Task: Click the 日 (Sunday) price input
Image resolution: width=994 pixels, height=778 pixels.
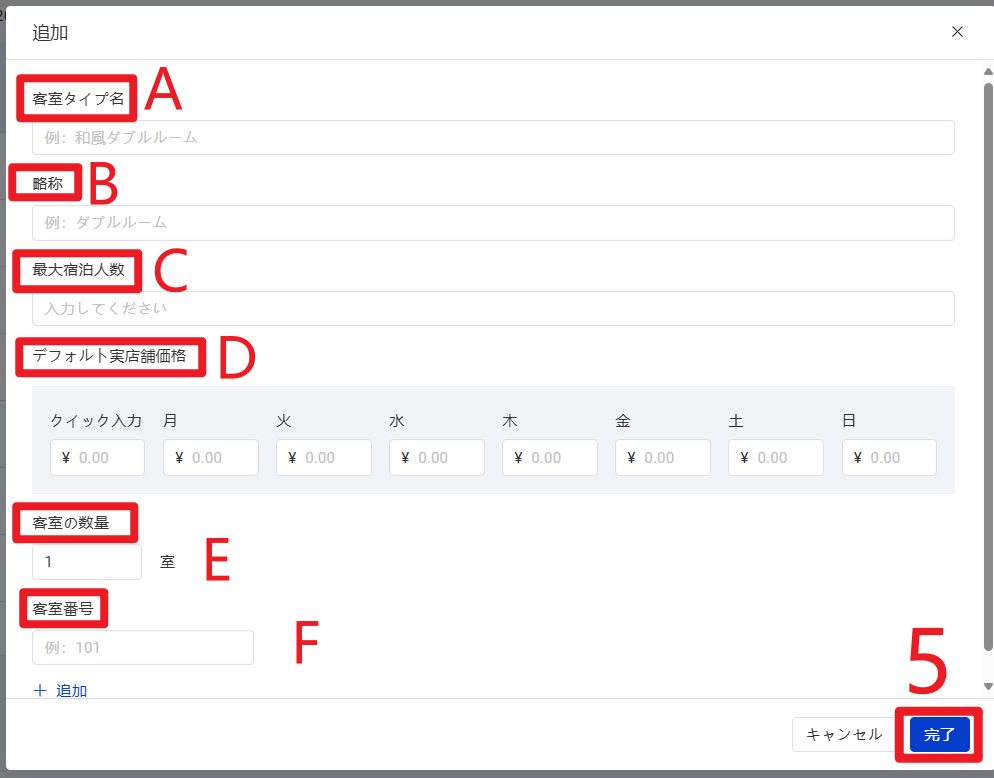Action: point(889,458)
